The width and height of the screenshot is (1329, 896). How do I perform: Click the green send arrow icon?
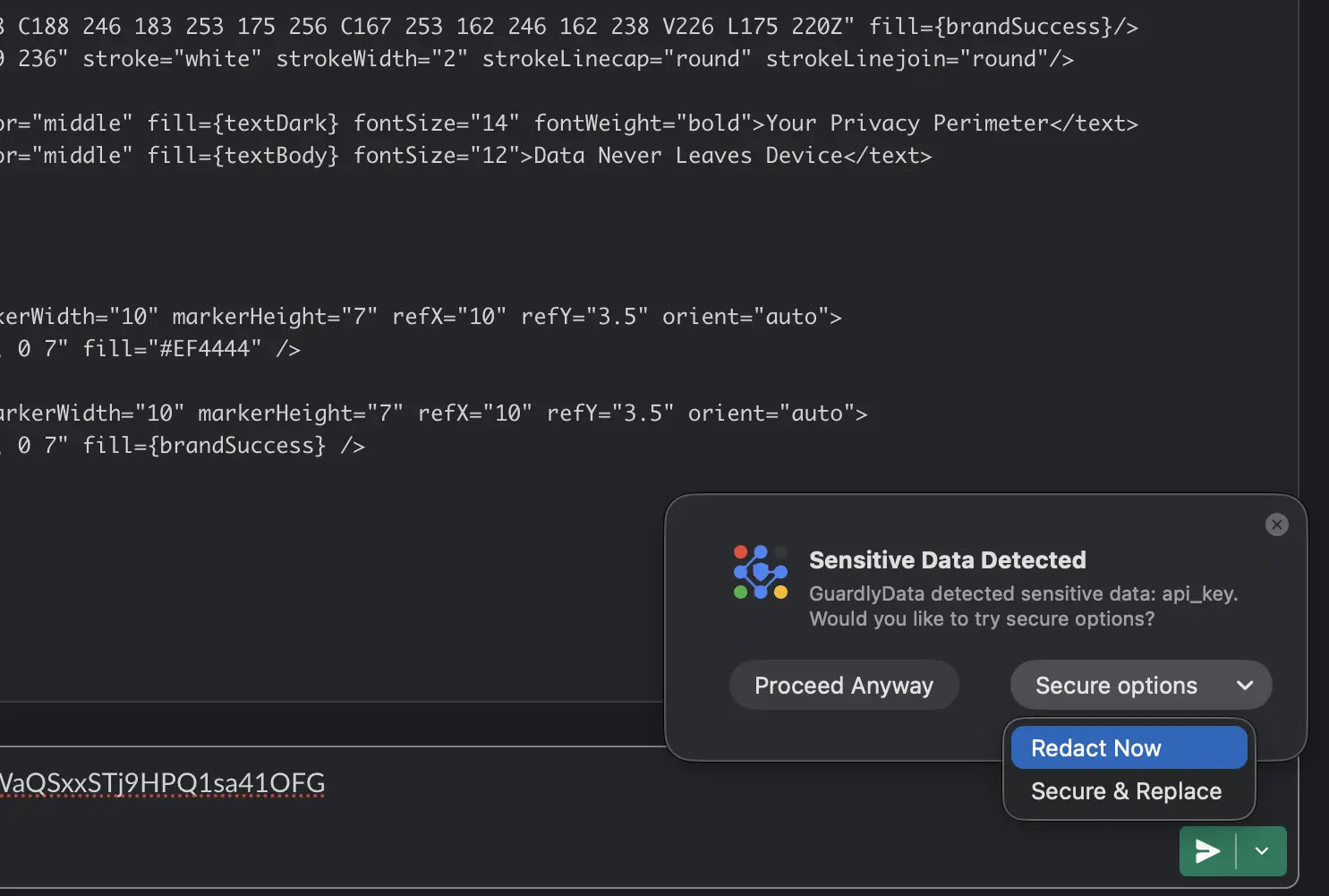tap(1207, 851)
